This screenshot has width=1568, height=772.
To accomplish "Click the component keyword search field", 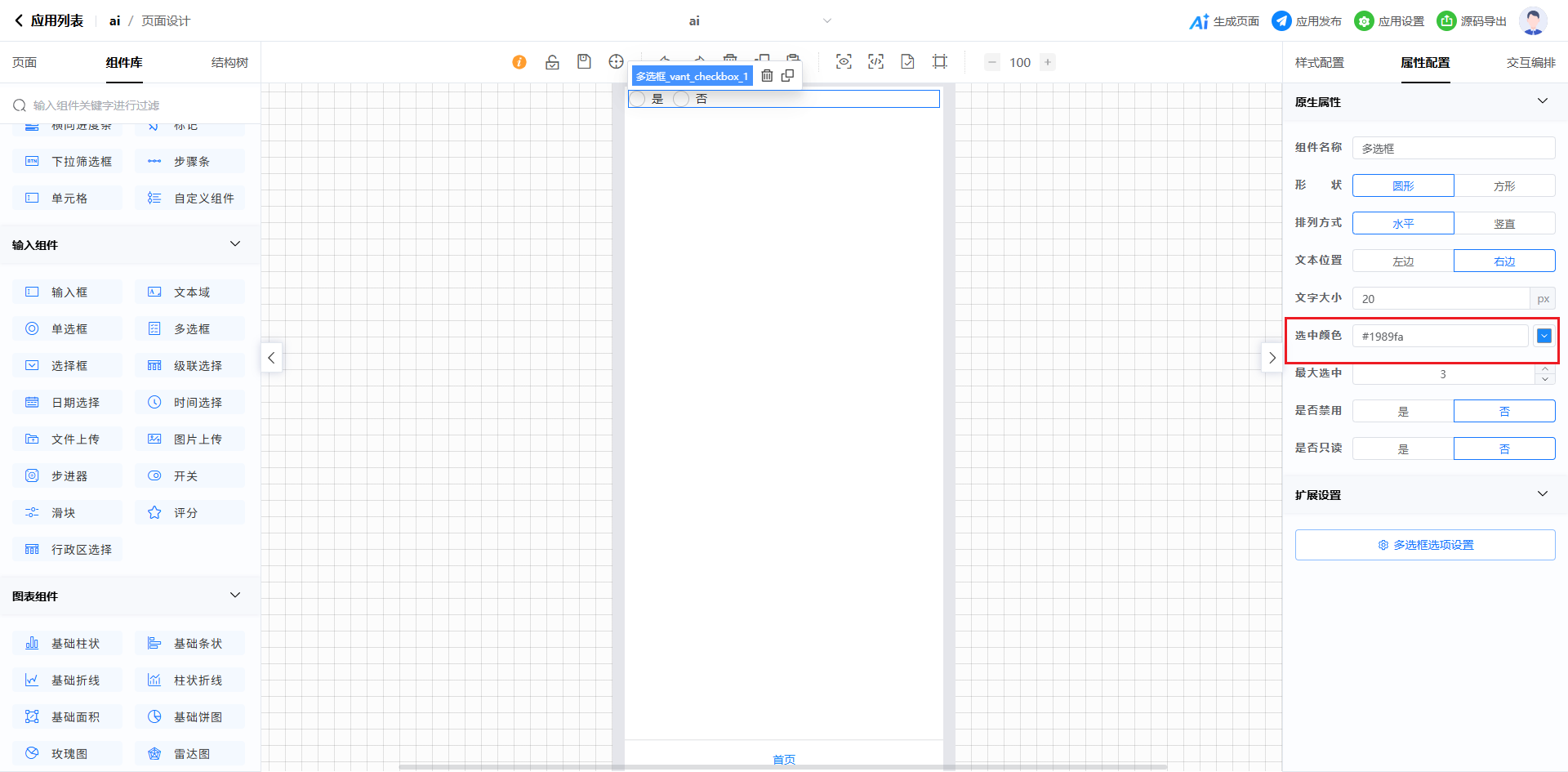I will (131, 105).
